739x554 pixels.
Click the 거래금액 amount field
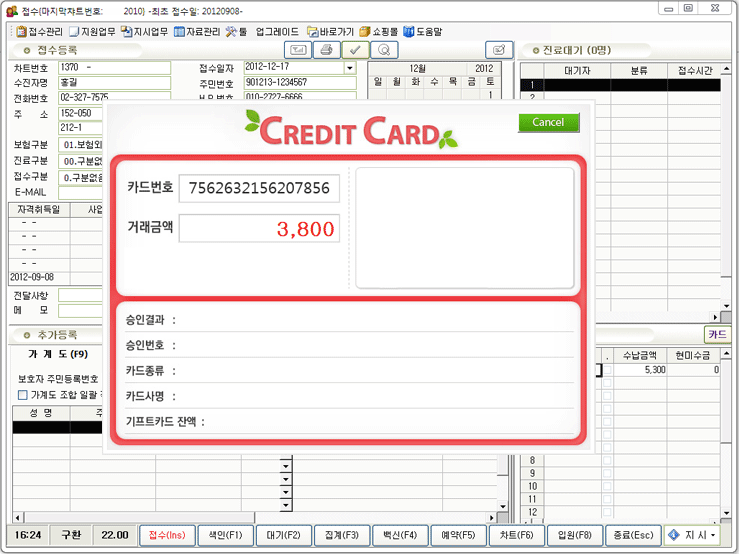point(259,229)
